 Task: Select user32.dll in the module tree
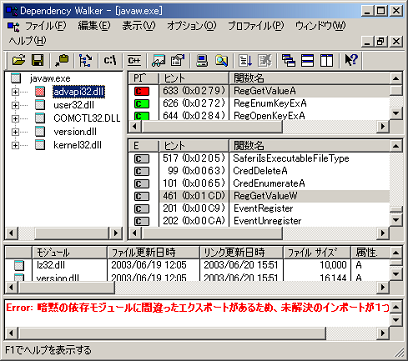coord(74,105)
